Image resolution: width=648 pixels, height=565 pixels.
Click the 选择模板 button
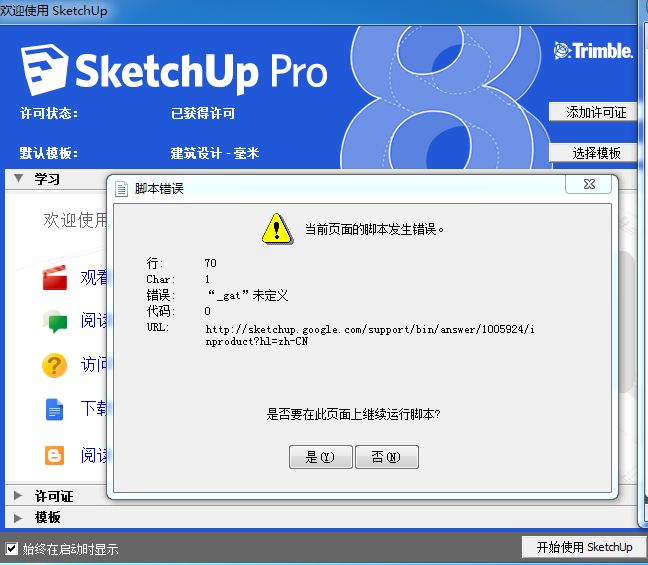pyautogui.click(x=595, y=153)
